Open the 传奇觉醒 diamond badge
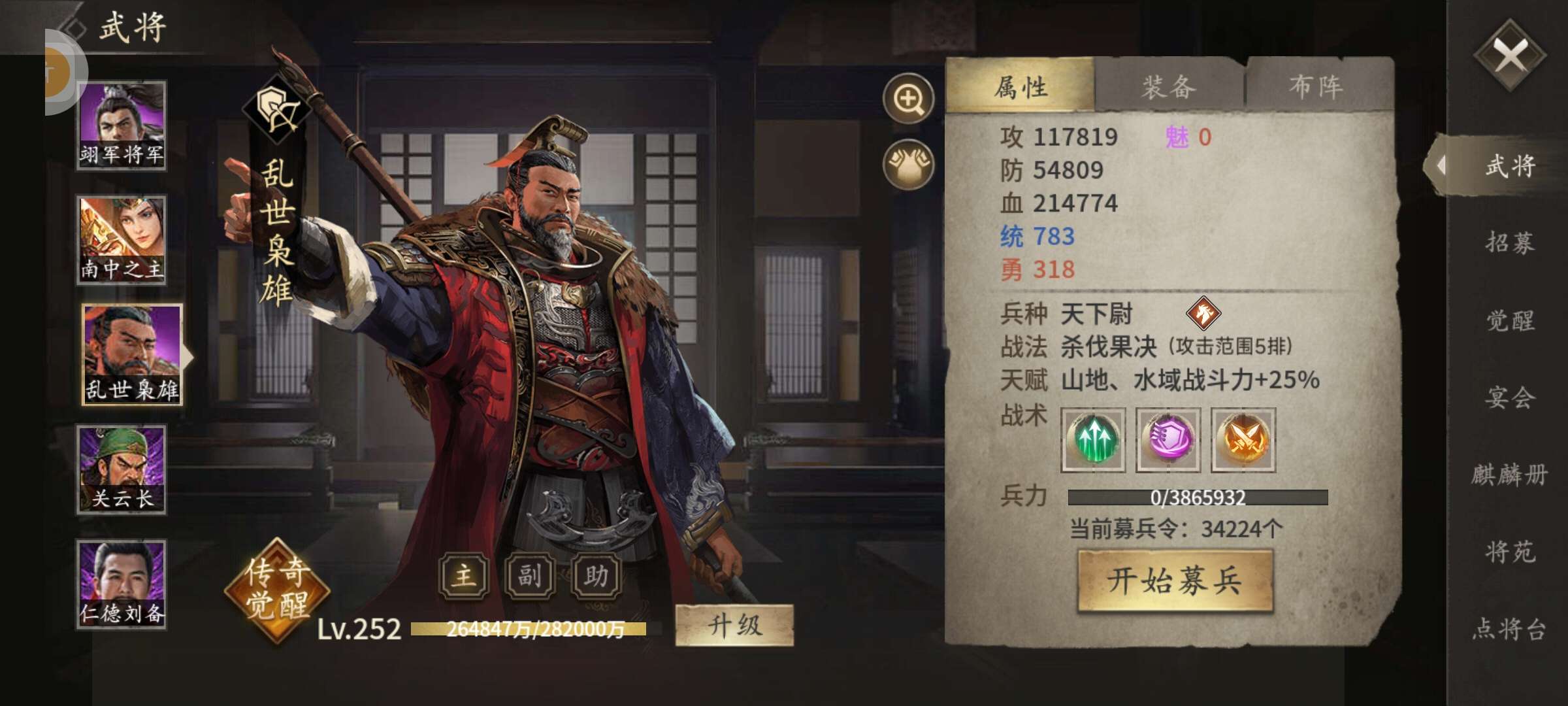The width and height of the screenshot is (1568, 706). tap(277, 590)
